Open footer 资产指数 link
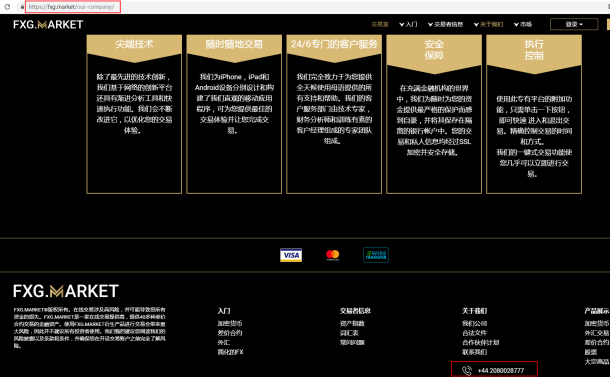 tap(352, 323)
